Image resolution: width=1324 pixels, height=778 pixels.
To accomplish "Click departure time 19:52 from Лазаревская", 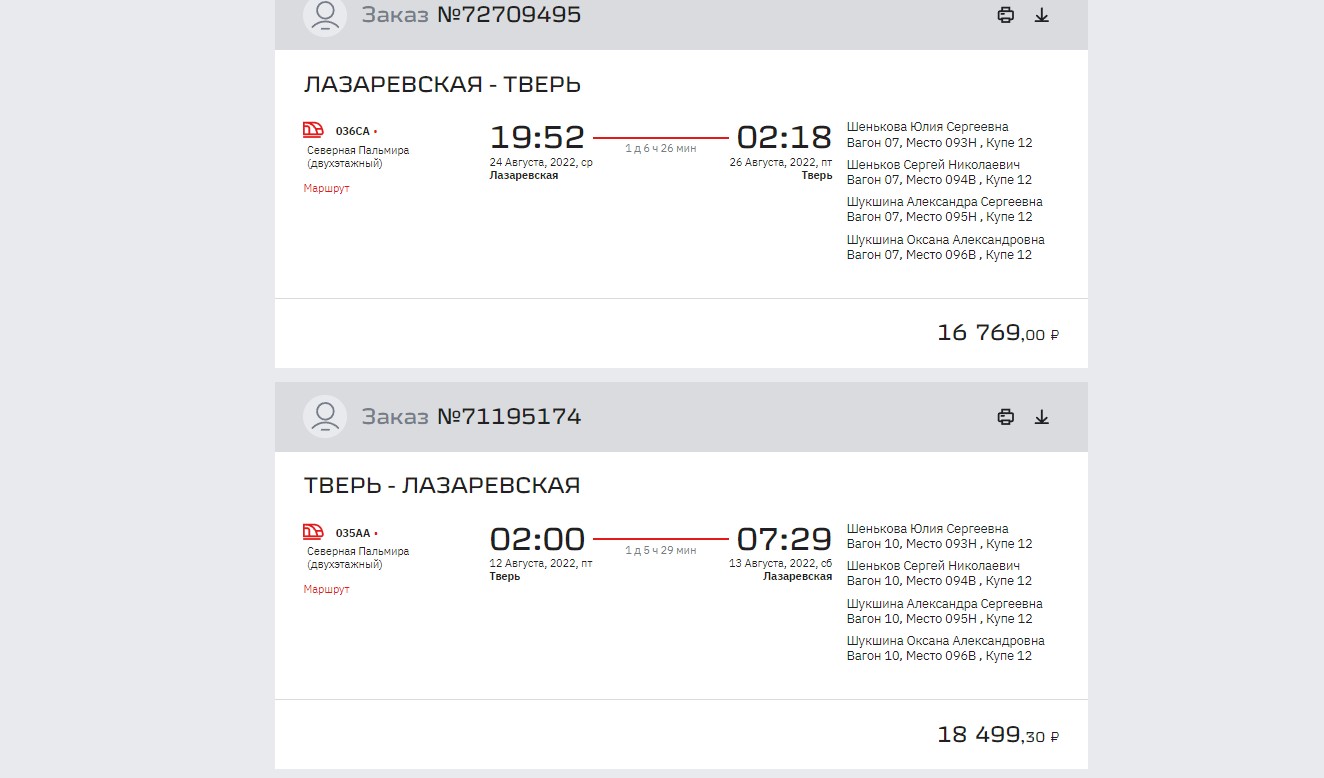I will 537,137.
